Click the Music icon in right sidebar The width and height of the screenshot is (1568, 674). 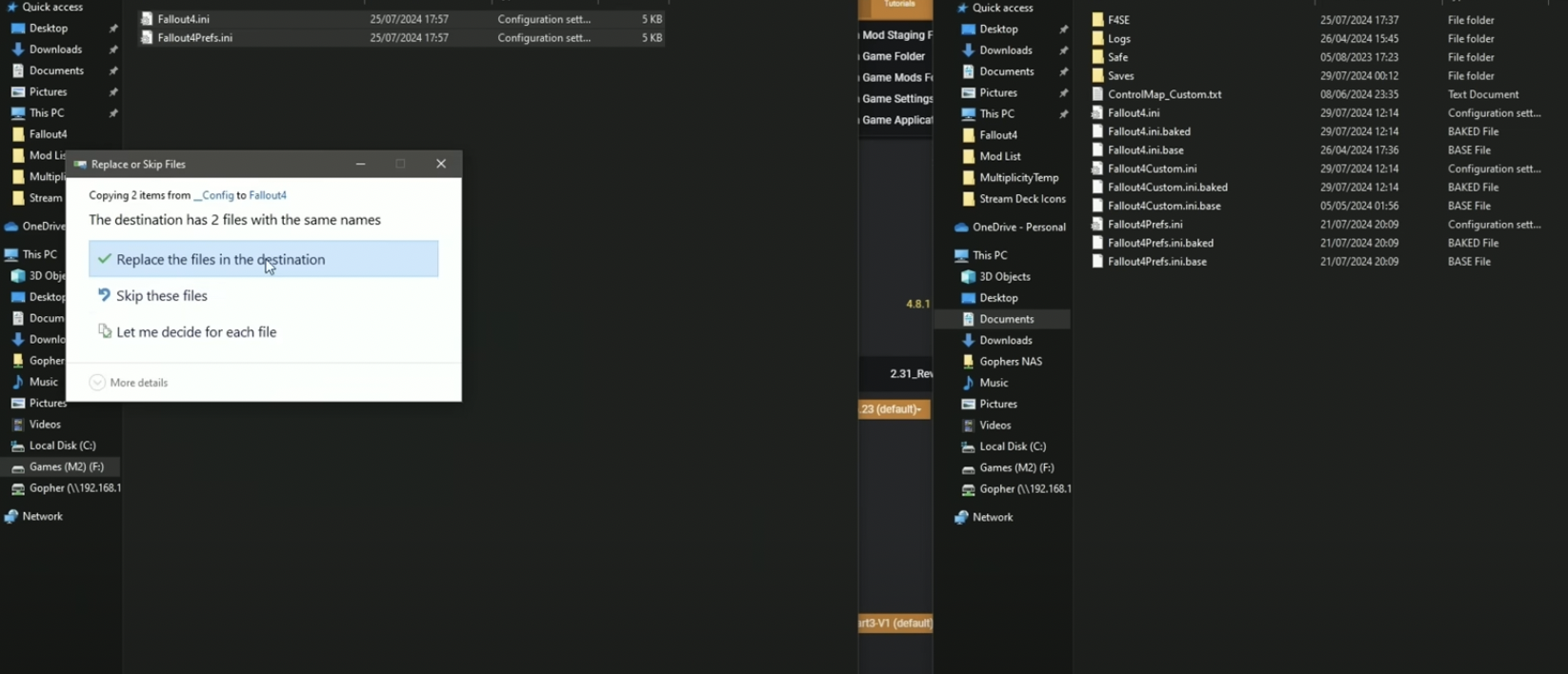tap(968, 383)
